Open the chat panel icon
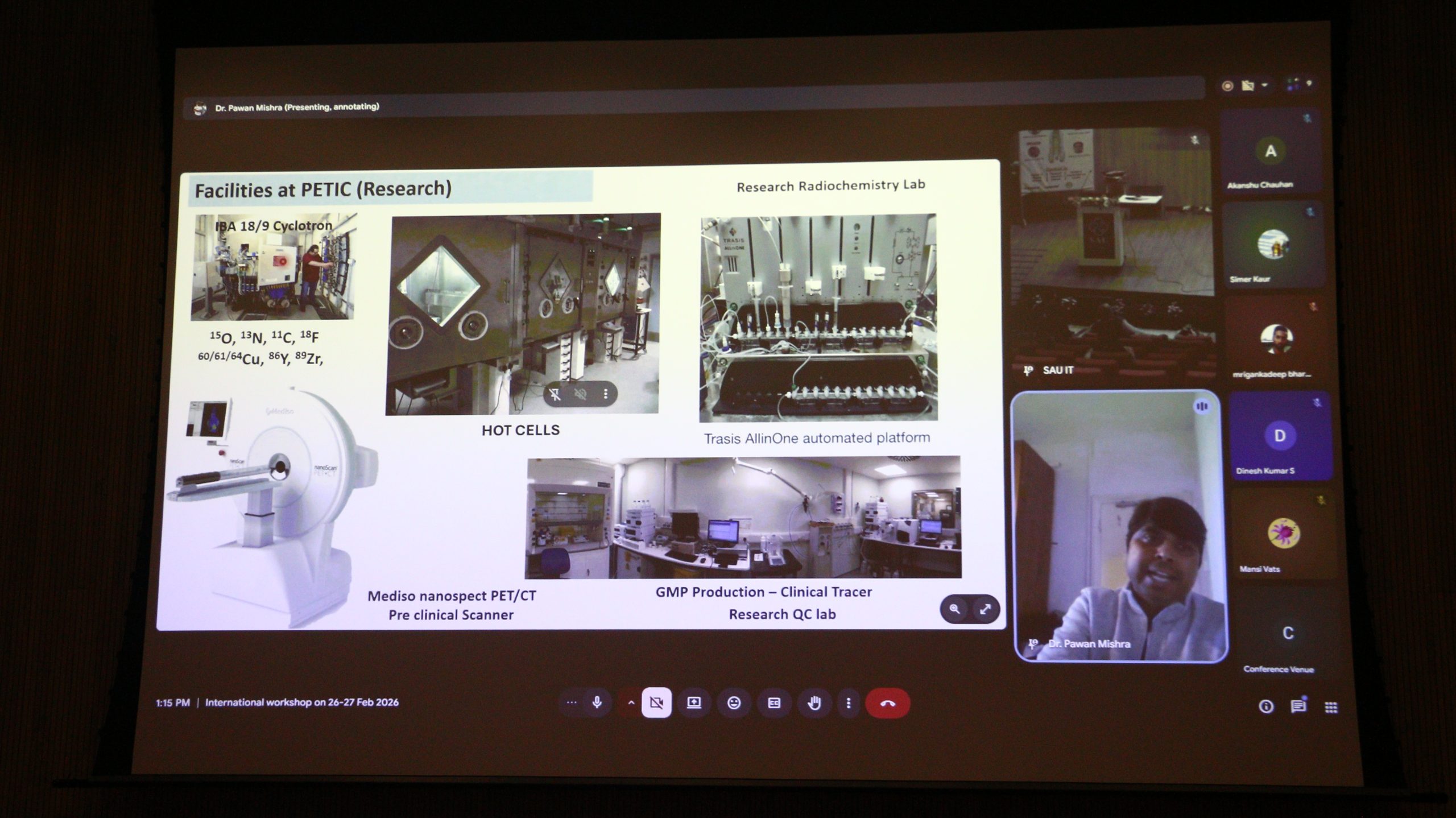 pyautogui.click(x=1298, y=707)
